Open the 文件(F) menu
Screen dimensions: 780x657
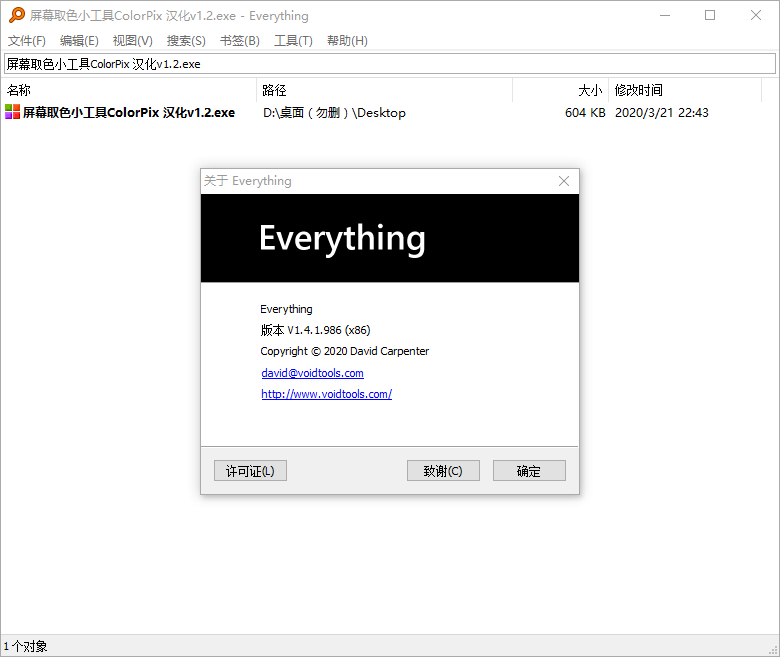(27, 40)
